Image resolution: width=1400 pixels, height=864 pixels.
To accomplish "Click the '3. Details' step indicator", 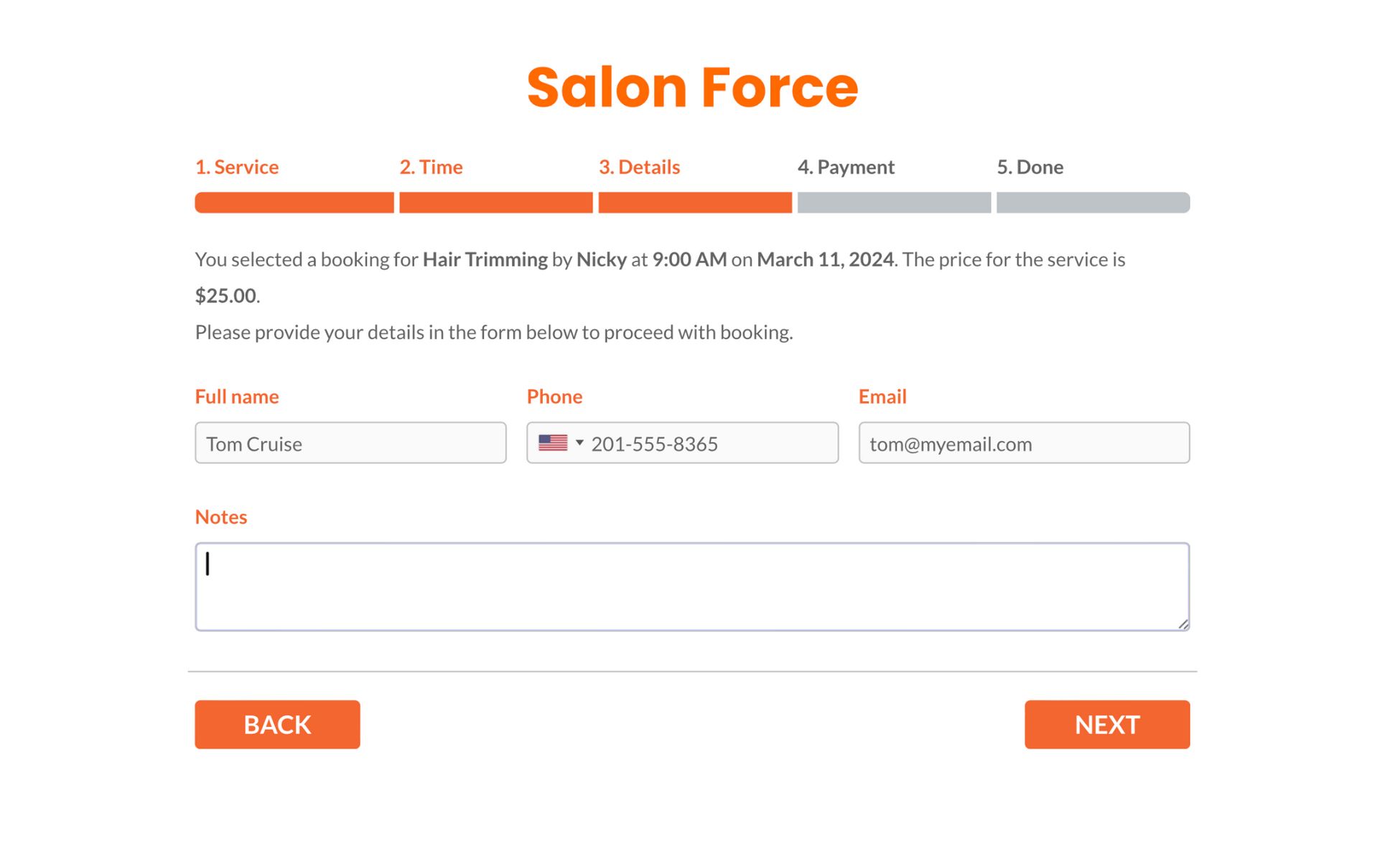I will [638, 166].
